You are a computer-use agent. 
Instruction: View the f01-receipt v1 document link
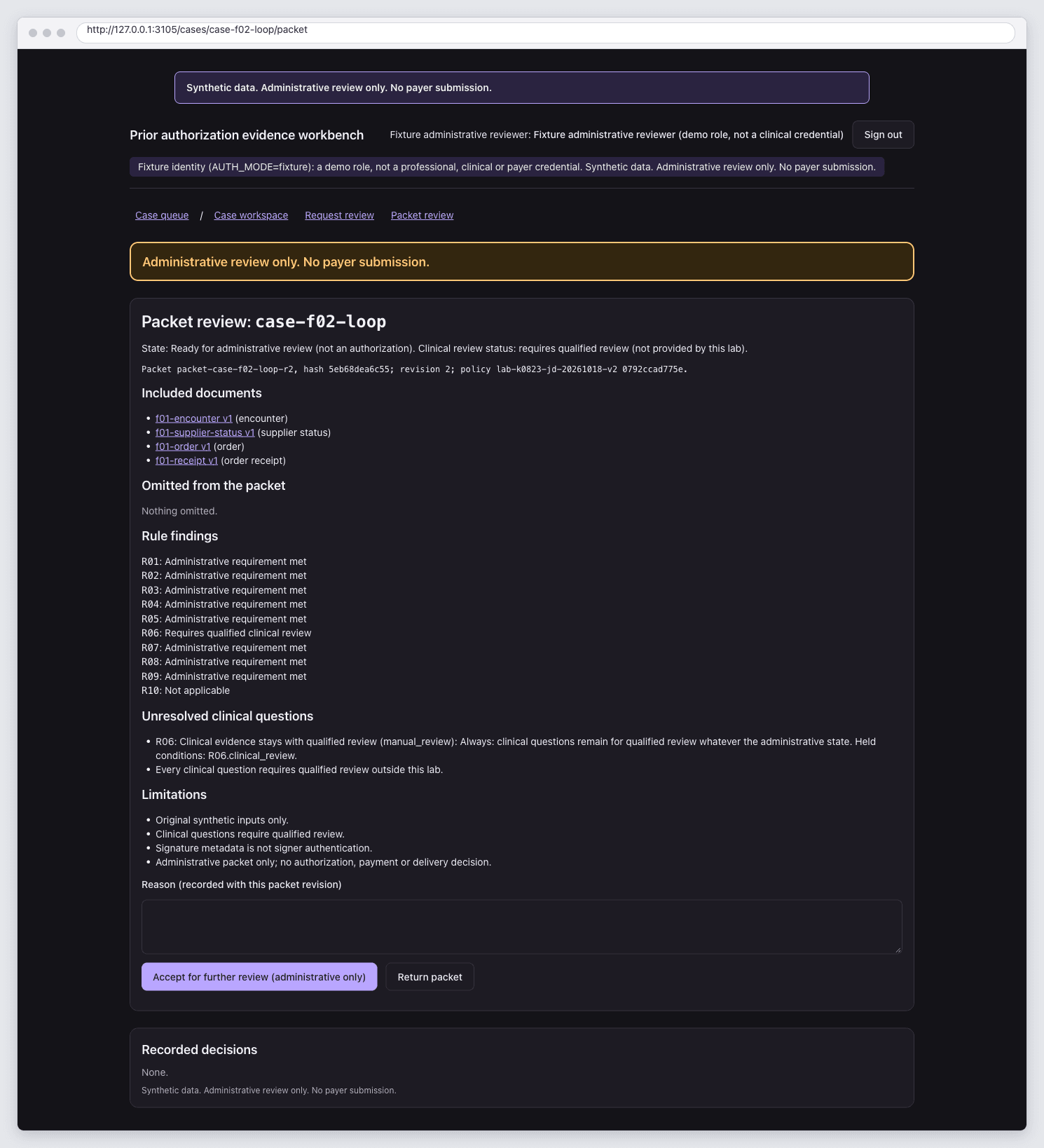pyautogui.click(x=186, y=460)
